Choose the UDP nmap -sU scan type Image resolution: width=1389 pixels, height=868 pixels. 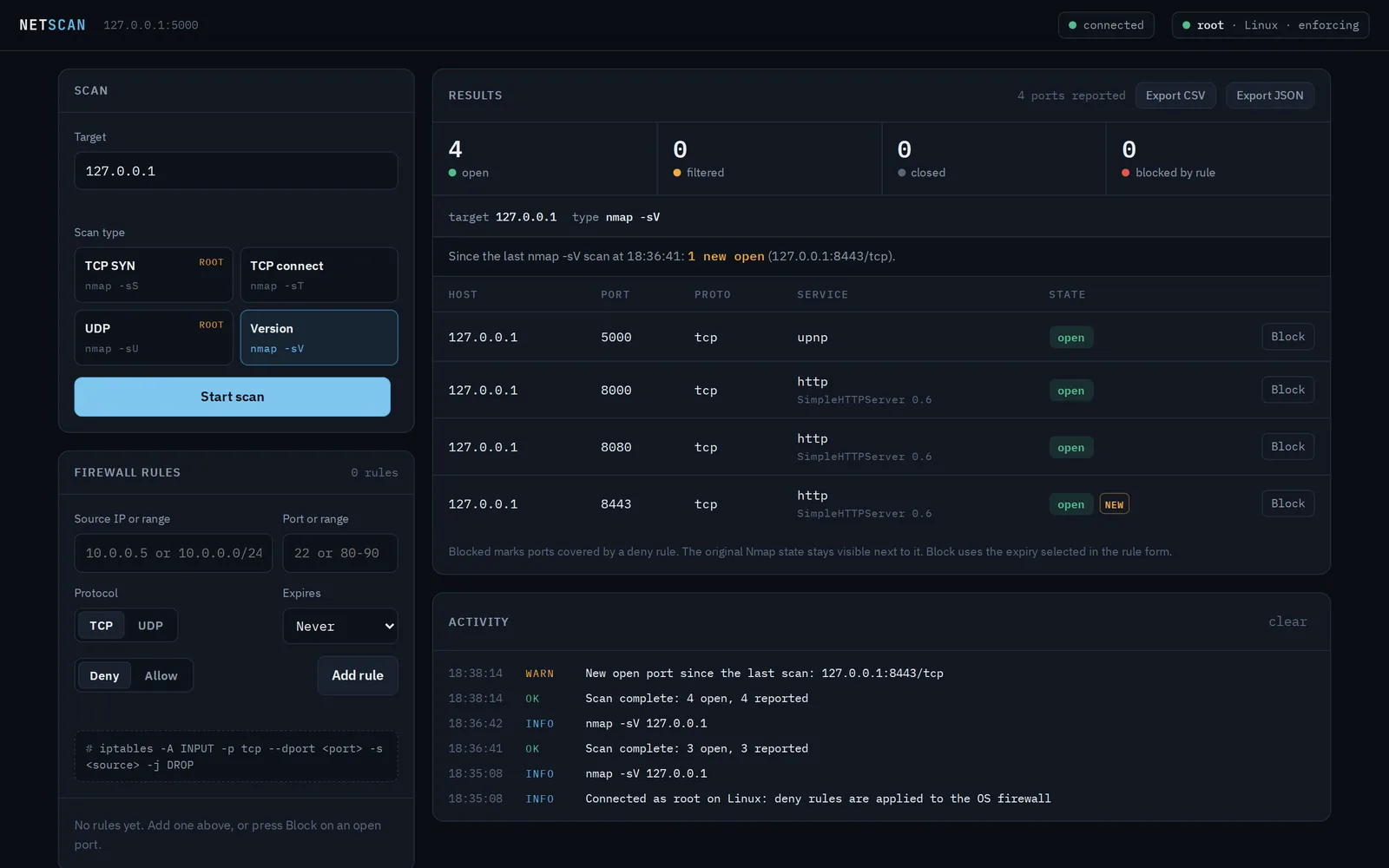[154, 338]
